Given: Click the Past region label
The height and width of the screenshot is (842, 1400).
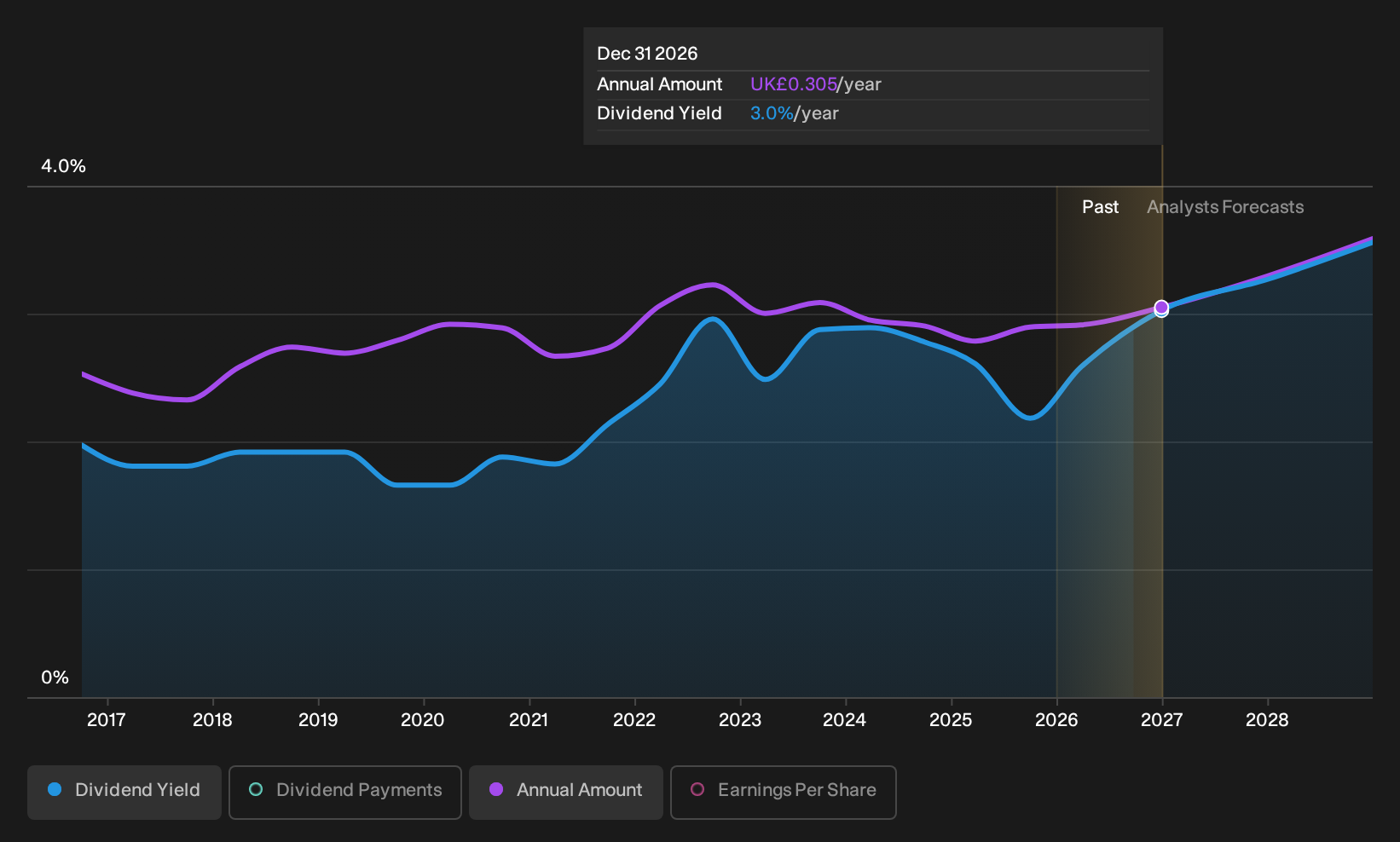Looking at the screenshot, I should pos(1101,207).
